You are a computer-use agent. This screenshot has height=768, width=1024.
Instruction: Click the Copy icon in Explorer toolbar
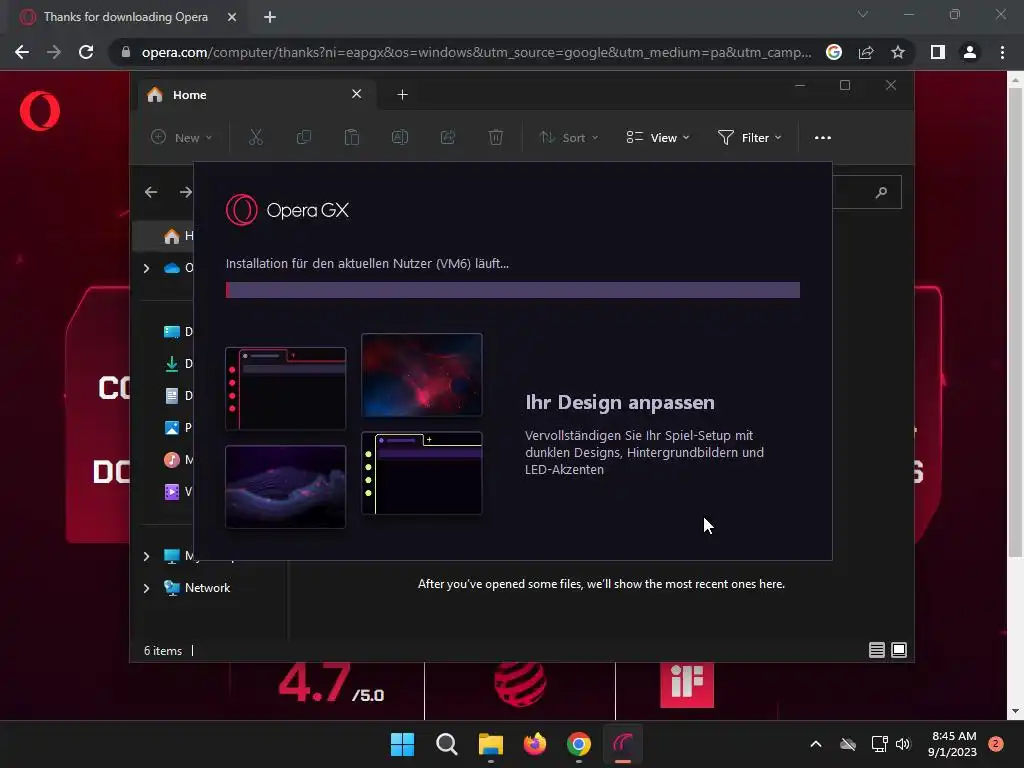pos(304,137)
